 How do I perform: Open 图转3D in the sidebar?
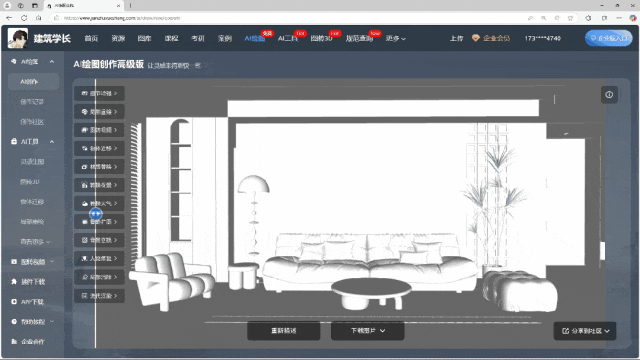pyautogui.click(x=30, y=182)
